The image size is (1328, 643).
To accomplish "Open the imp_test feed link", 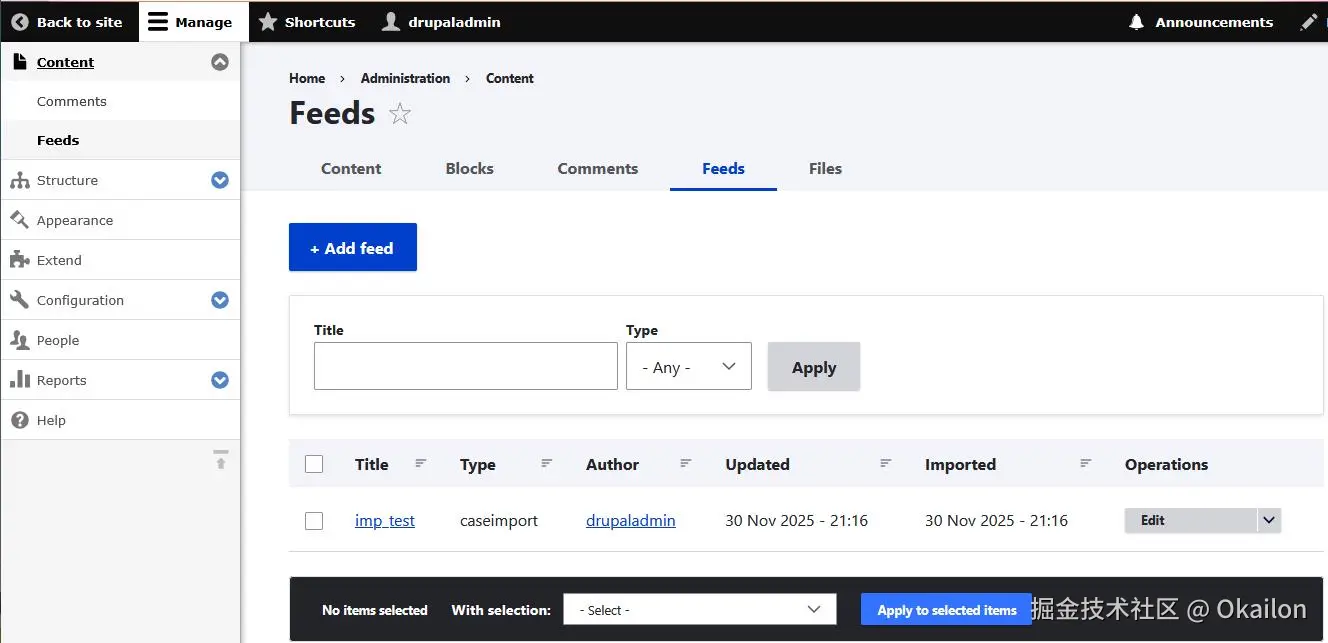I will click(x=385, y=520).
